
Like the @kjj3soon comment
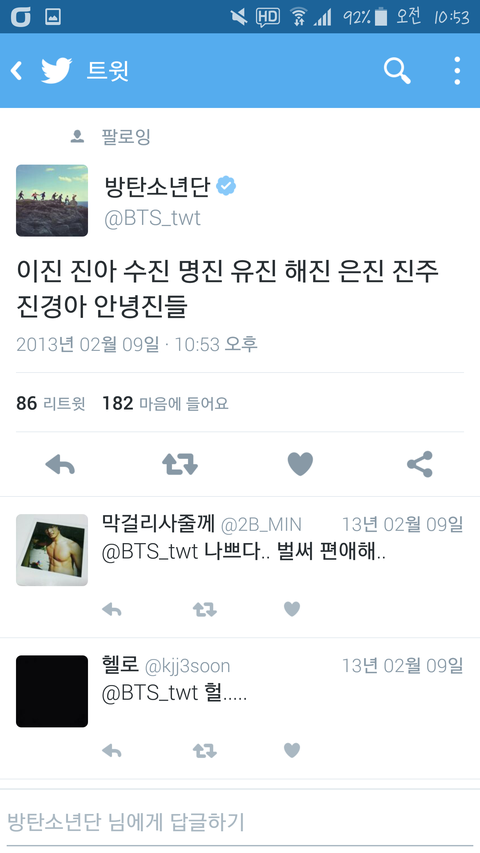292,751
